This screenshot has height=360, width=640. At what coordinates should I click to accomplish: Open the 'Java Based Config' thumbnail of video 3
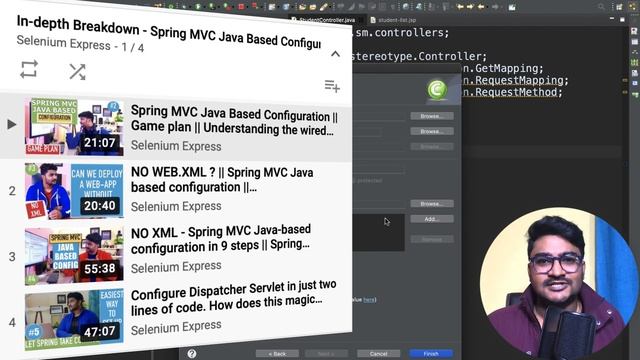point(74,256)
